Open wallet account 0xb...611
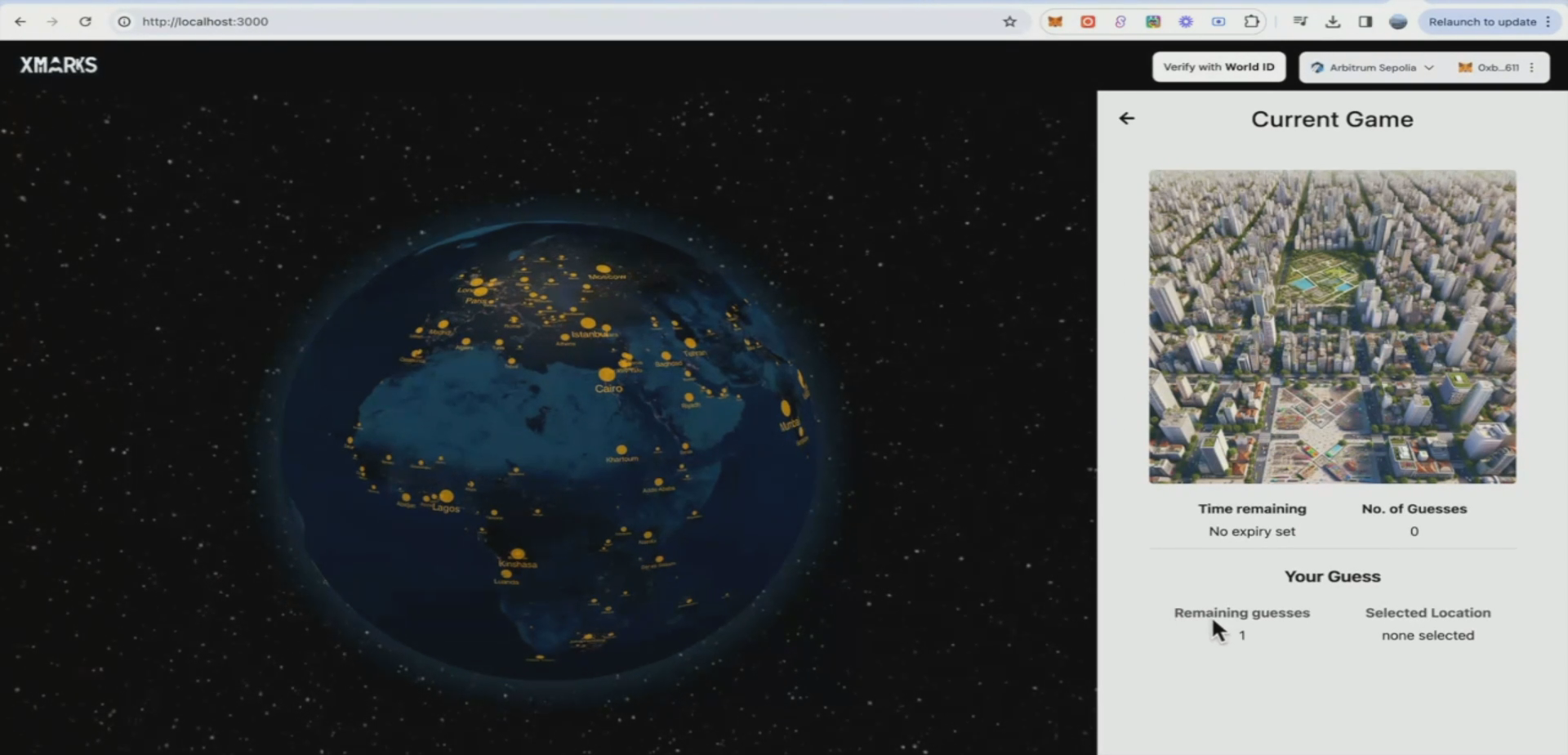The width and height of the screenshot is (1568, 755). [x=1488, y=67]
